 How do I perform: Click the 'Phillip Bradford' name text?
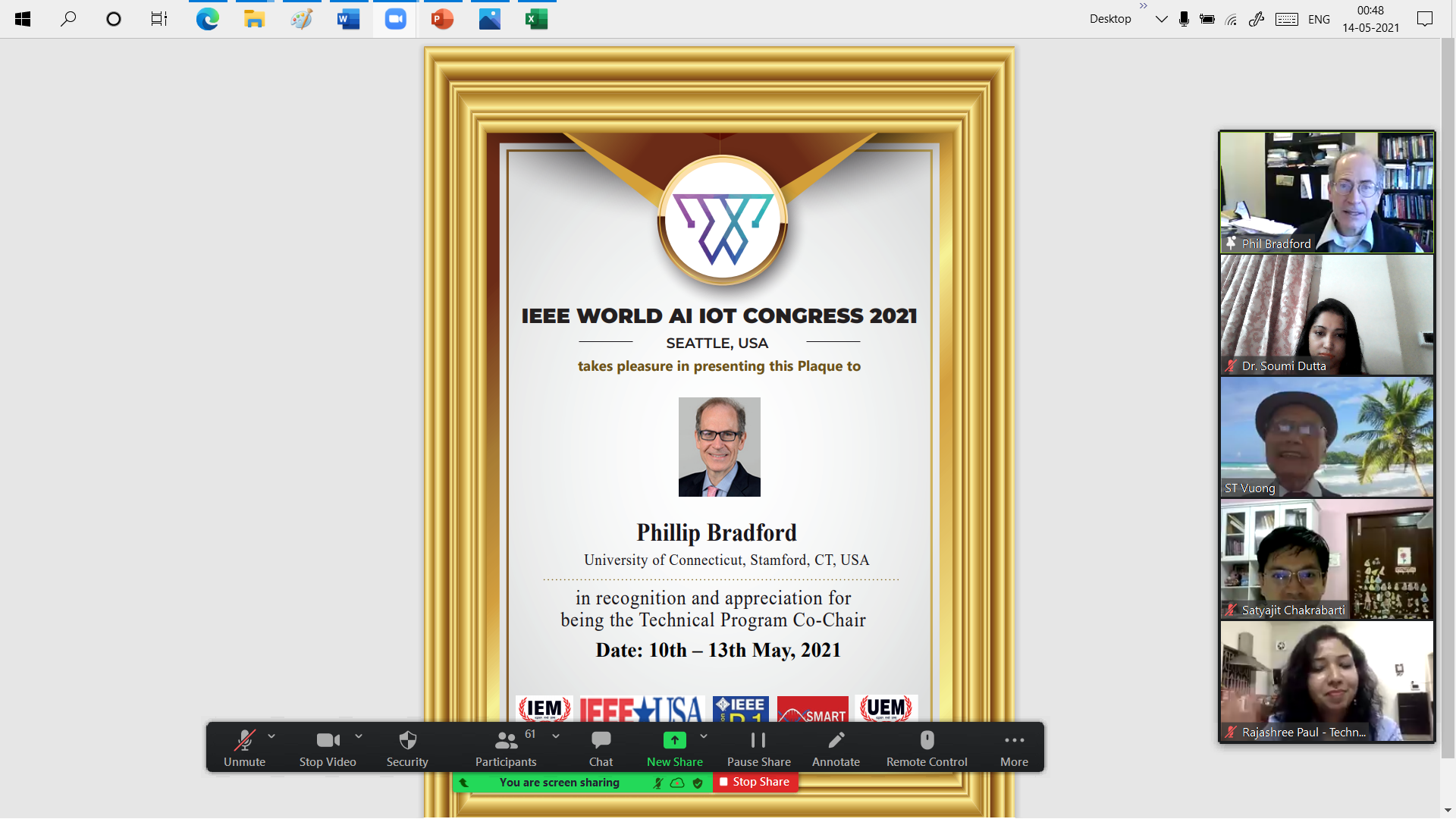tap(717, 532)
